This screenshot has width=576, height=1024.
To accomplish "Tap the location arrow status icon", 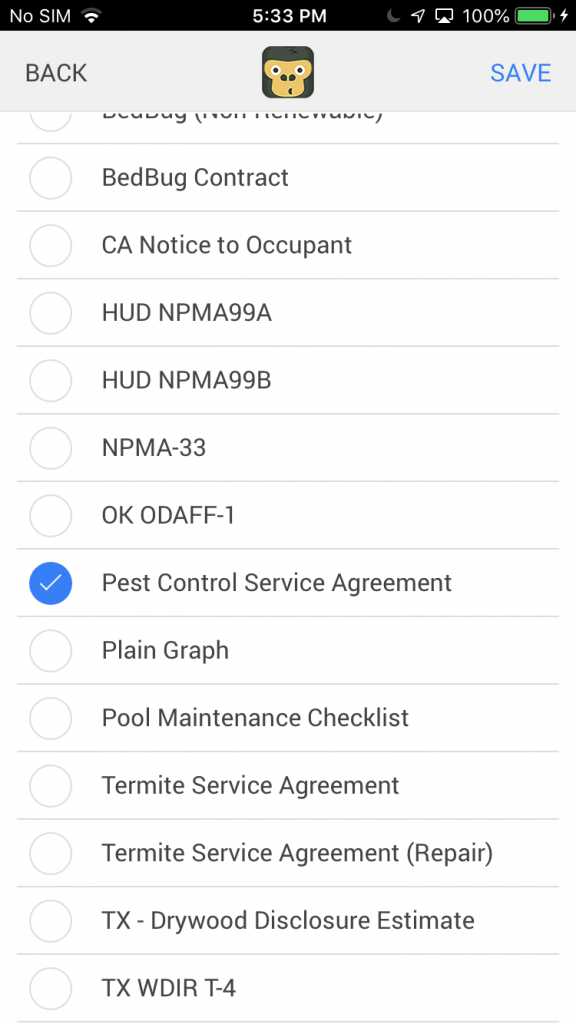I will click(418, 16).
